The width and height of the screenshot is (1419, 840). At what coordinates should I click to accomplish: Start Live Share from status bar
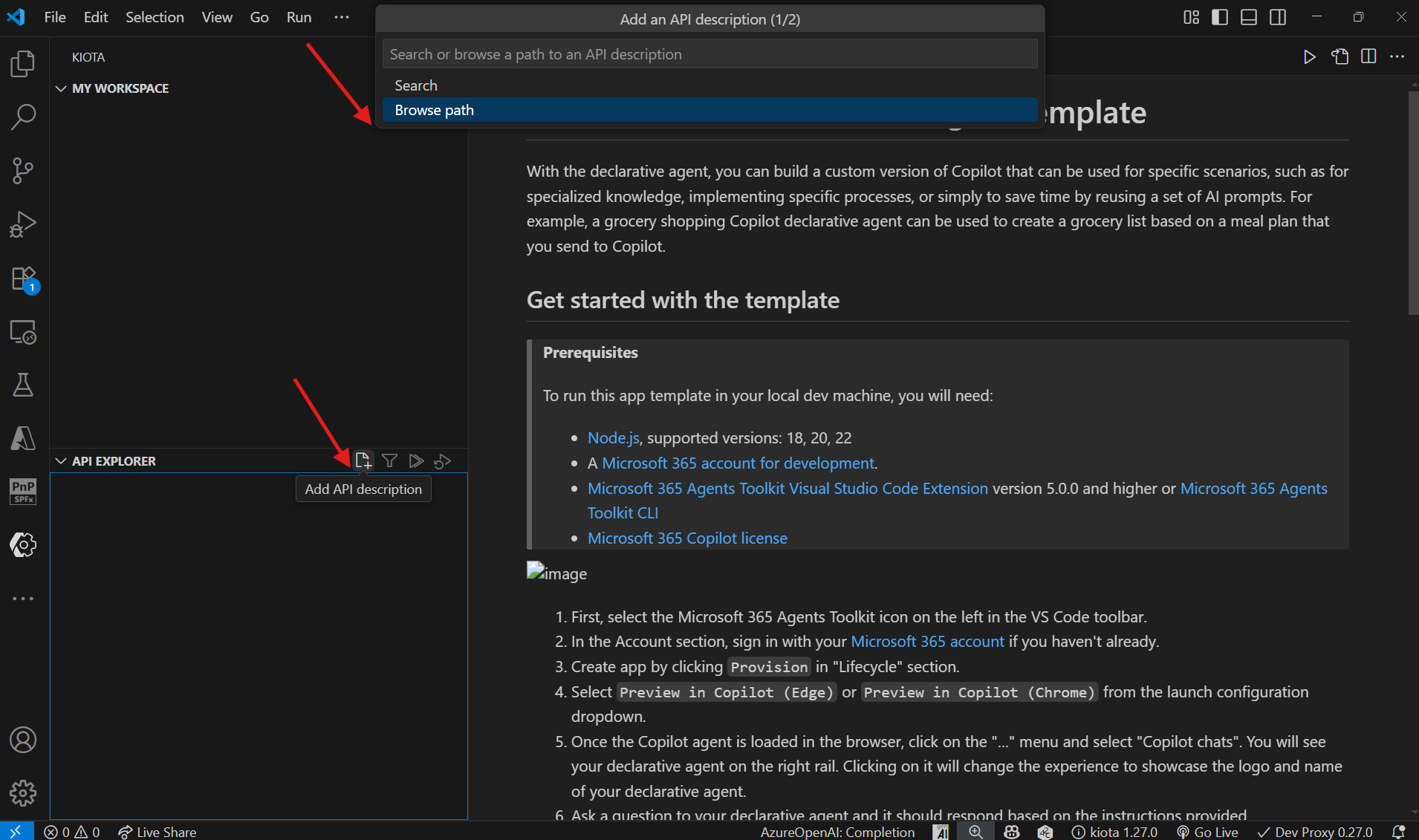tap(157, 832)
